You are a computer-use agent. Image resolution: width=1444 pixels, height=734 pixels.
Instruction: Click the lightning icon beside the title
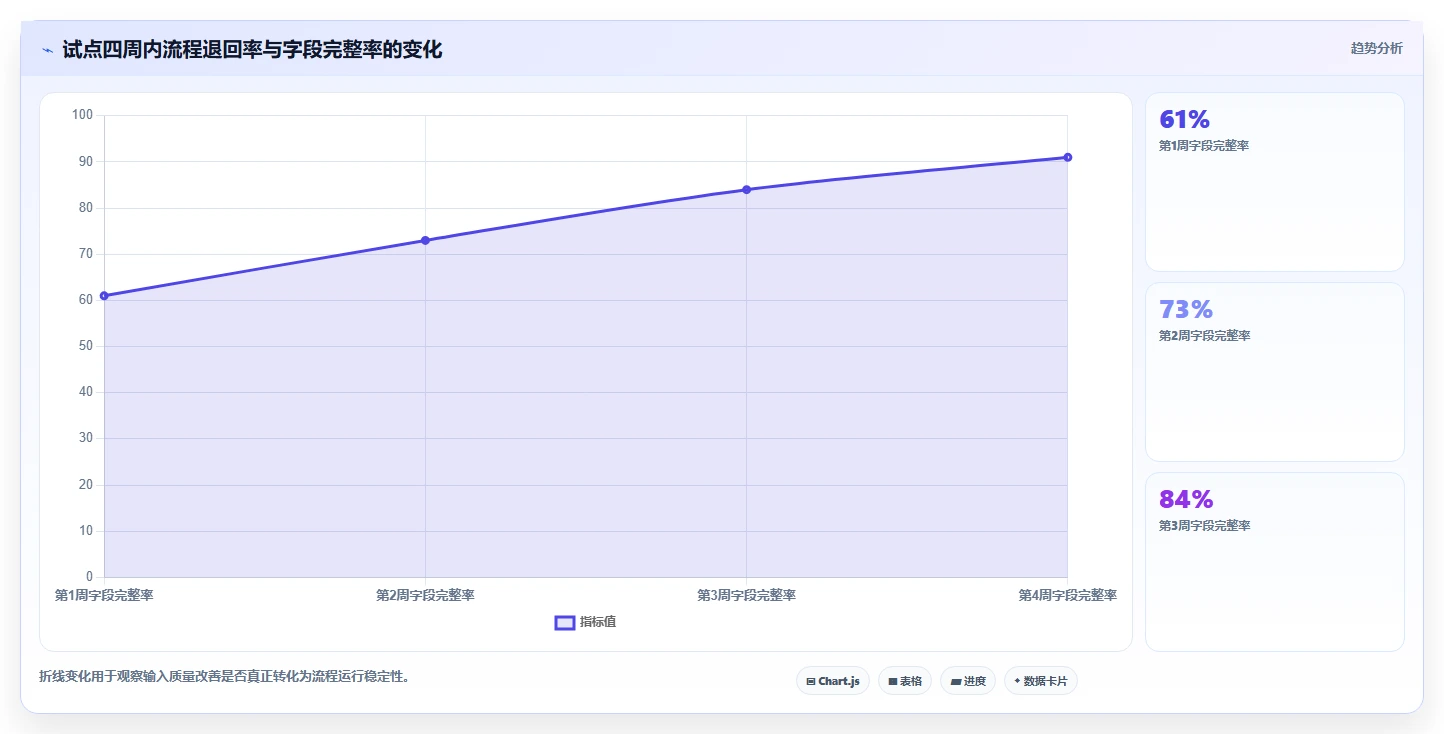click(47, 50)
